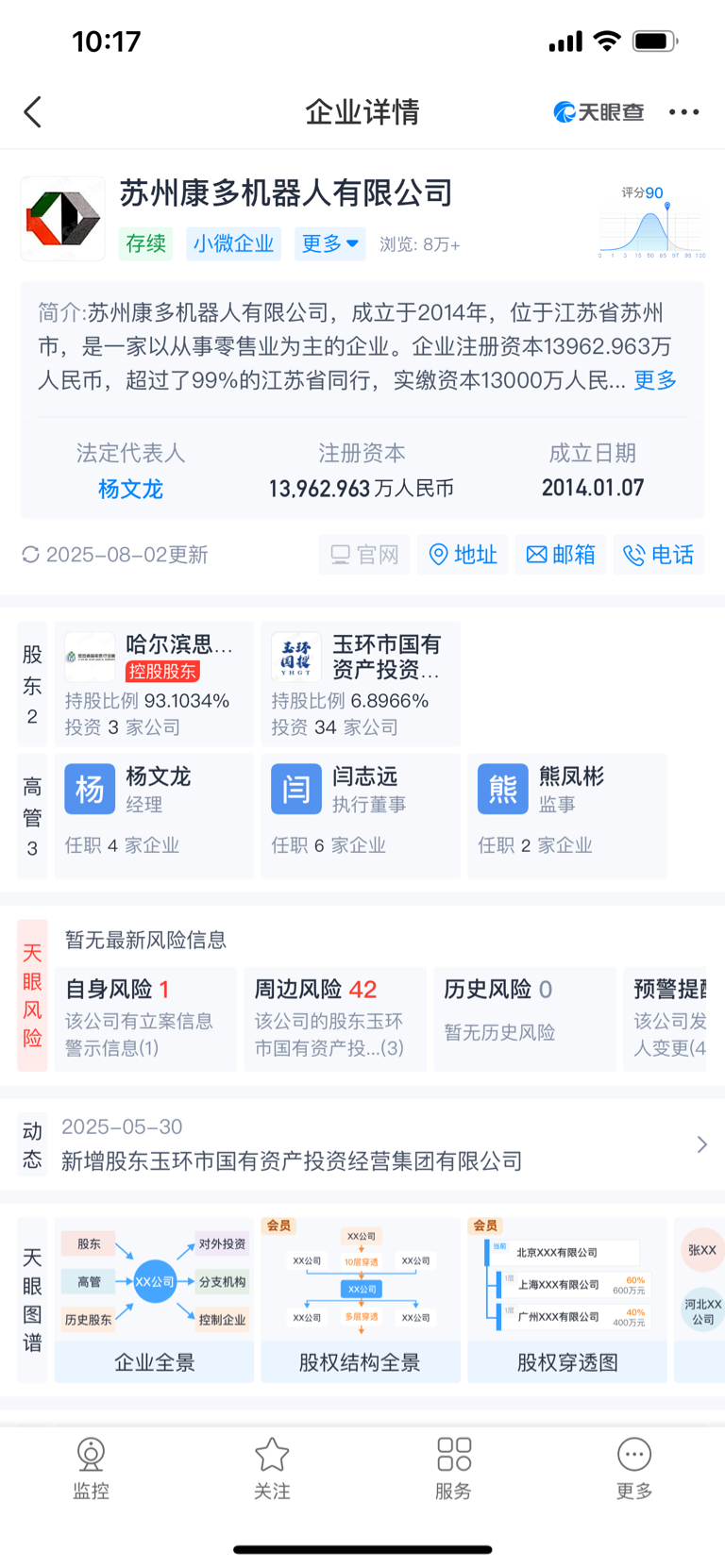Open executive 杨文龙 经理 card
The height and width of the screenshot is (1568, 725).
tap(154, 816)
